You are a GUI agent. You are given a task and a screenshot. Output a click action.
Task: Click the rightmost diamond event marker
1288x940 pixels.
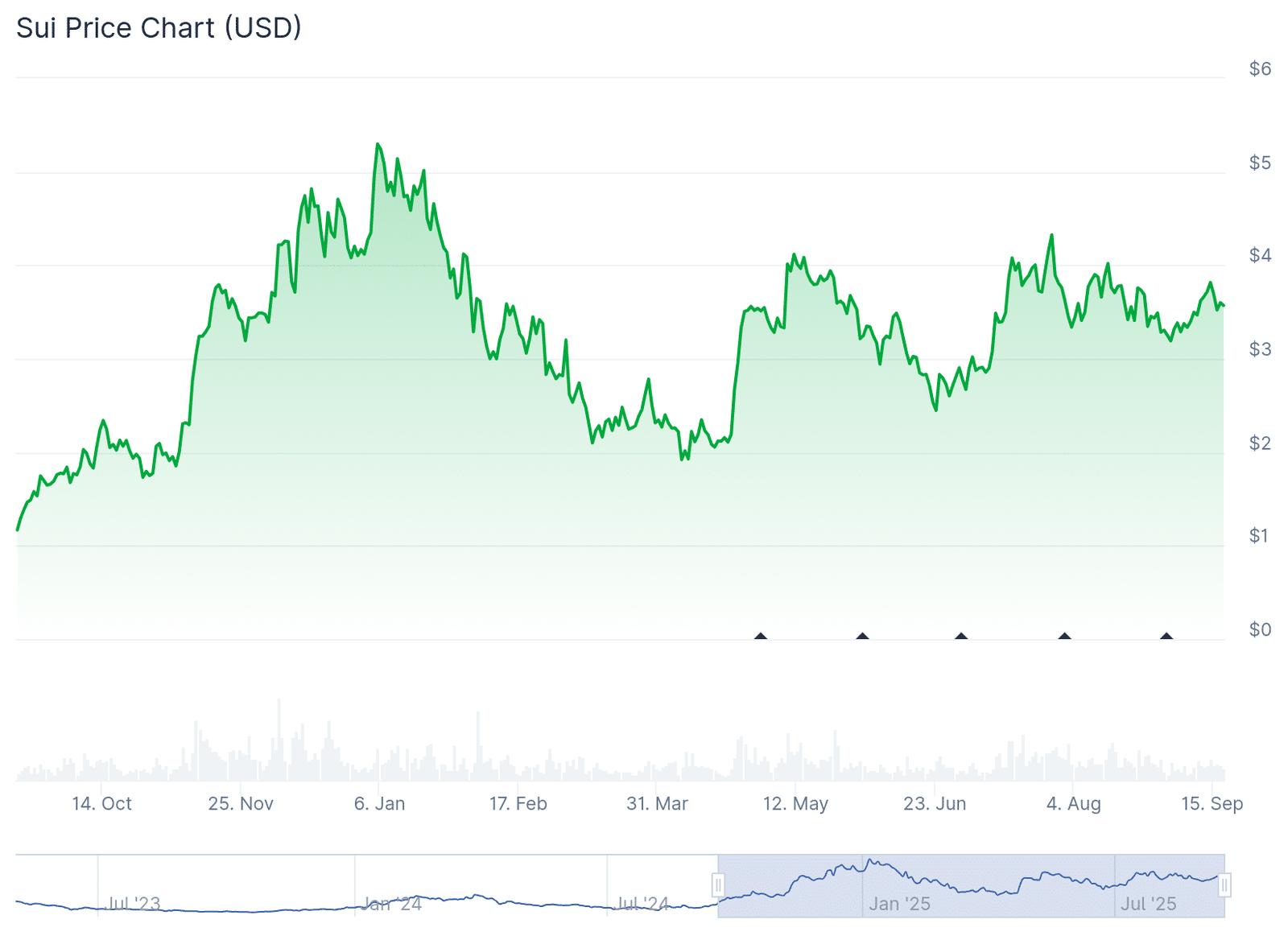[1166, 637]
